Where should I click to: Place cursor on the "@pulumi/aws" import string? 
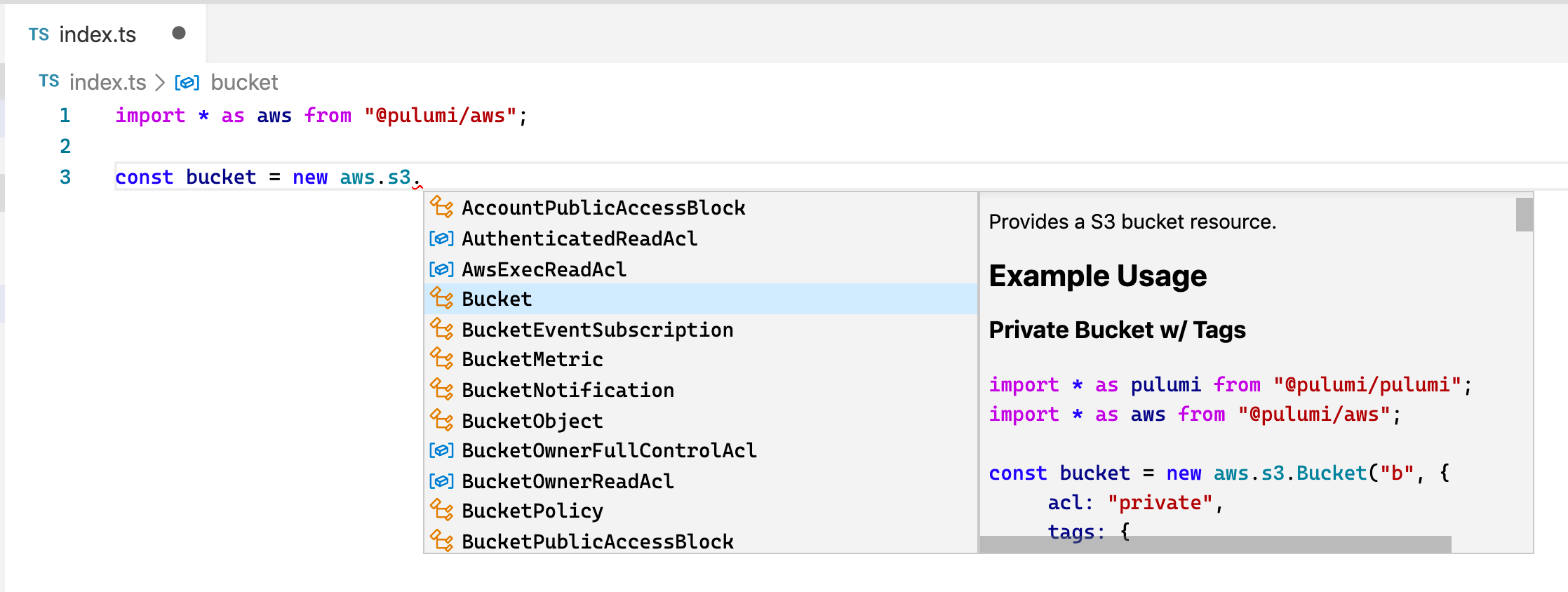pyautogui.click(x=441, y=115)
